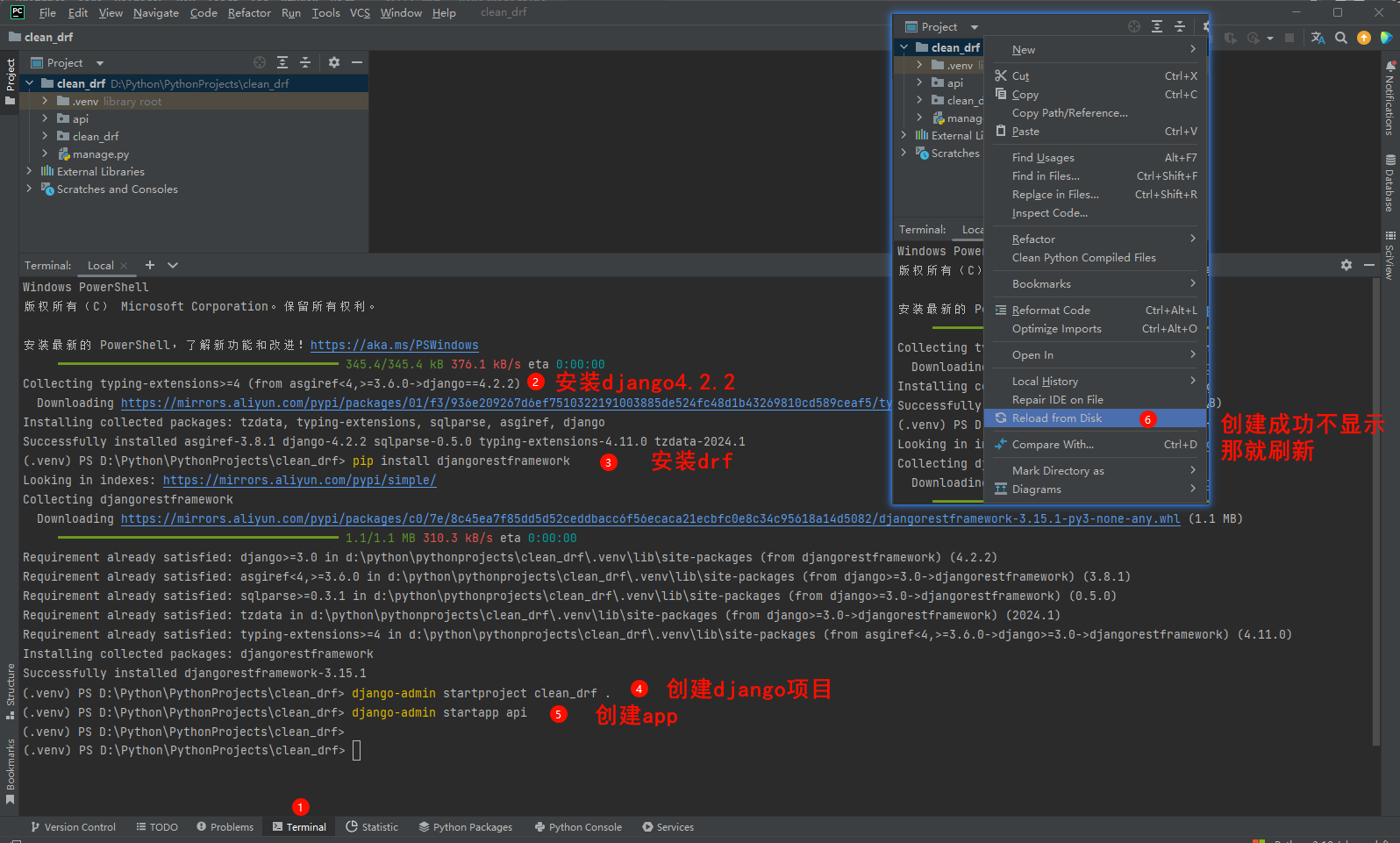The height and width of the screenshot is (843, 1400).
Task: Expand External Libraries node in main tree
Action: 30,171
